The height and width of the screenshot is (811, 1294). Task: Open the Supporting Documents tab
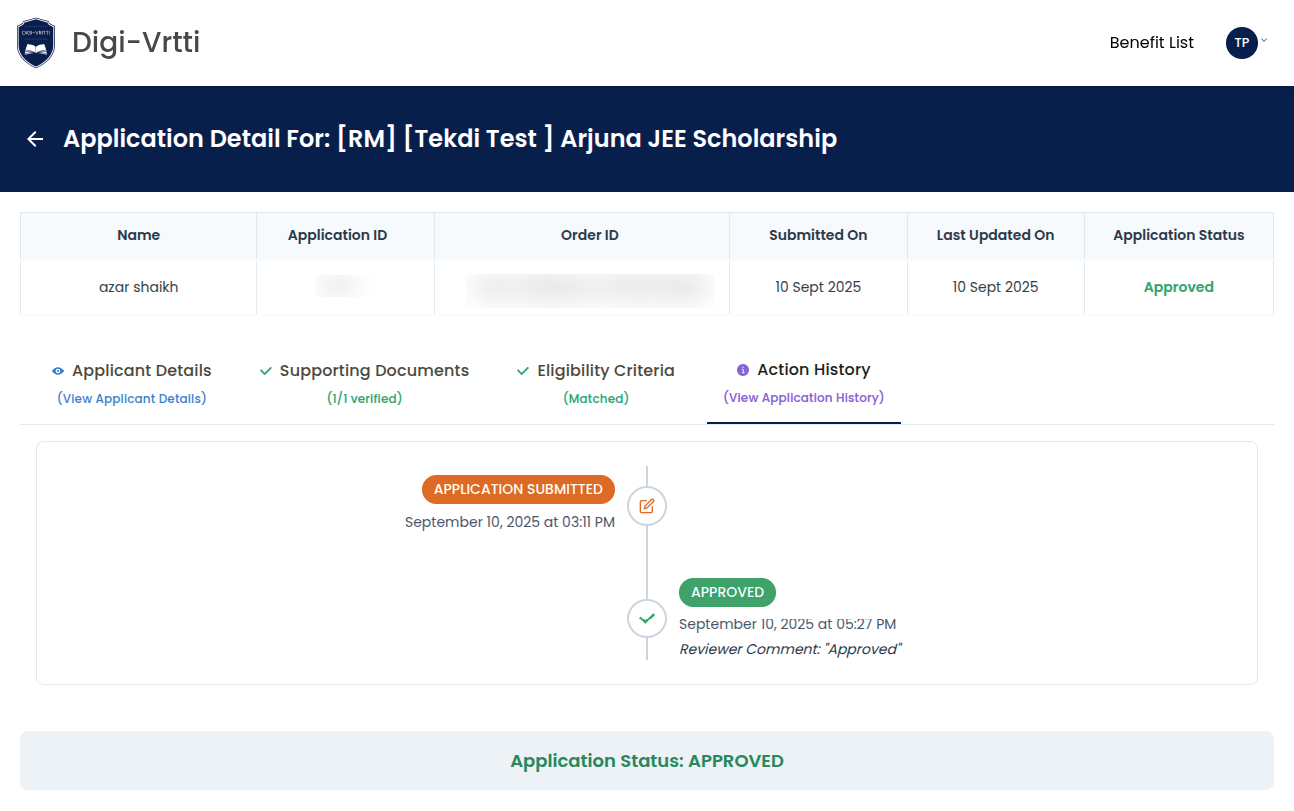tap(374, 371)
